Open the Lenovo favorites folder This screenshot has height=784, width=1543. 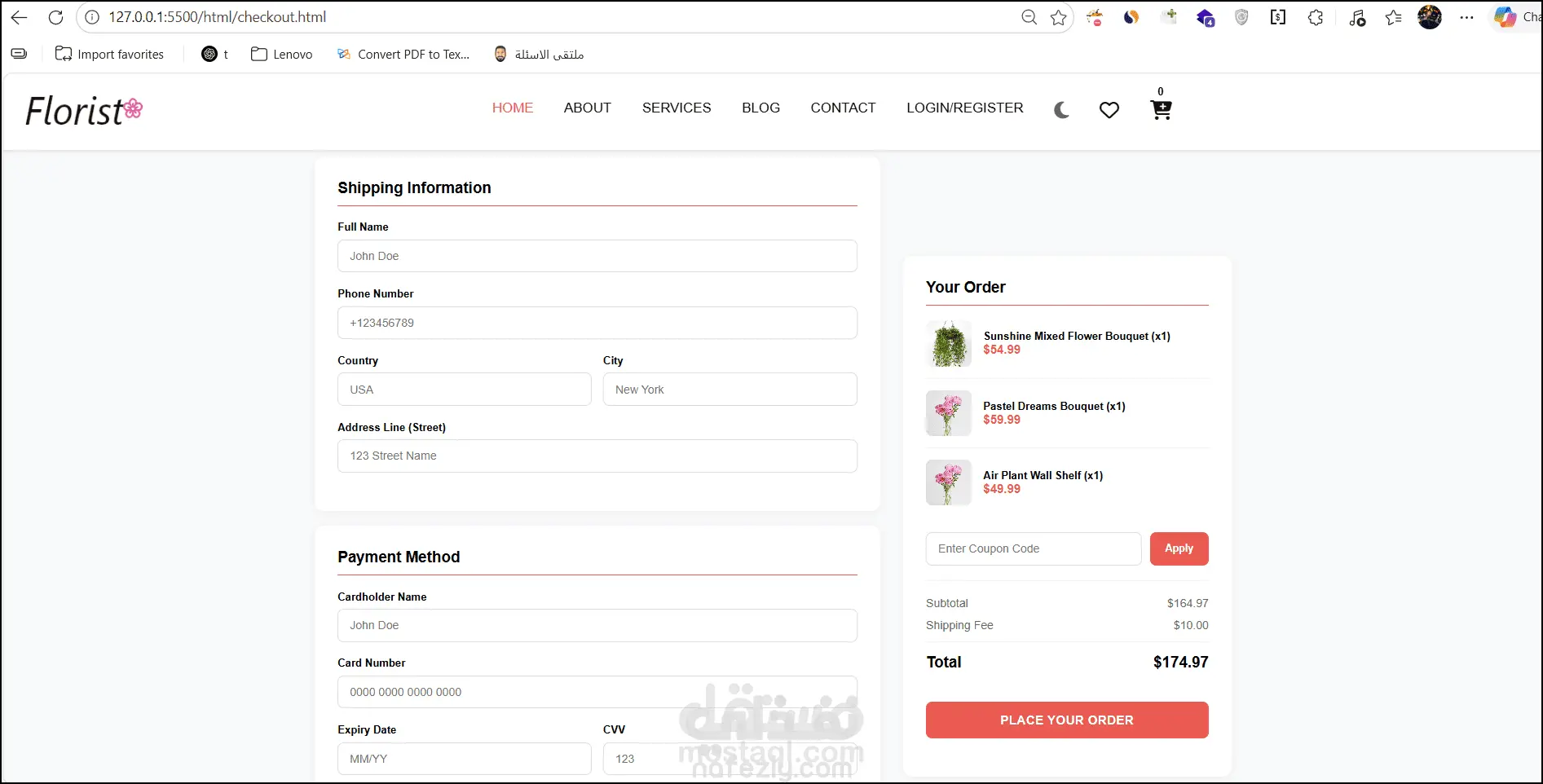pos(282,54)
